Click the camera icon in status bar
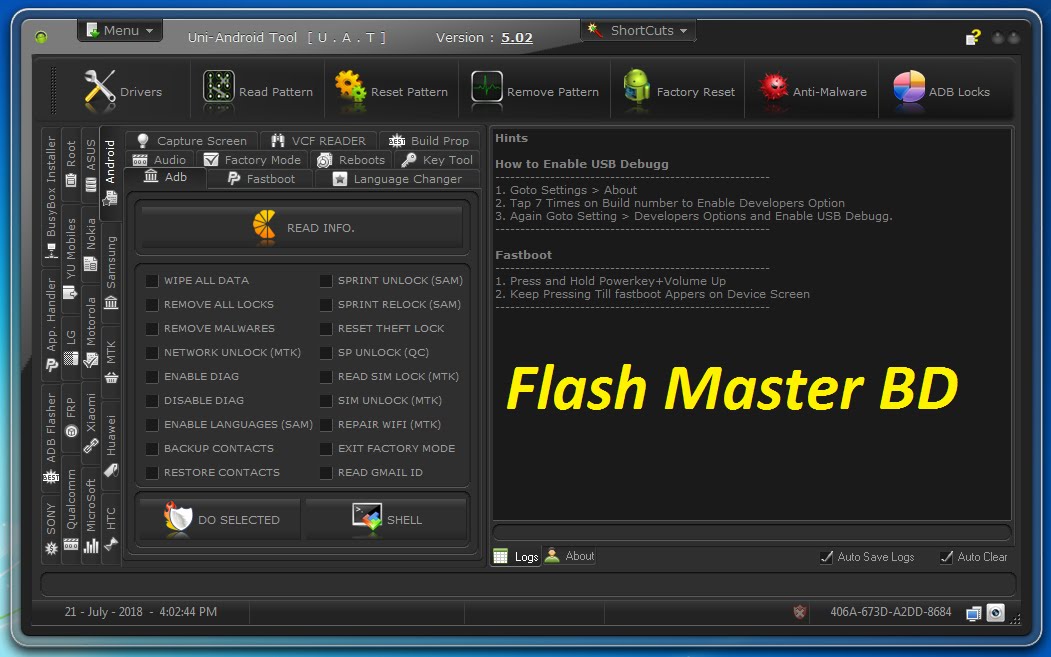 point(996,612)
